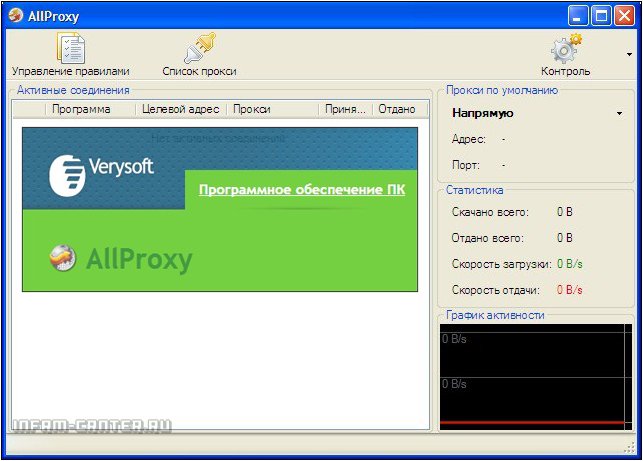Close the AllProxy window
Viewport: 643px width, 461px height.
(x=625, y=16)
